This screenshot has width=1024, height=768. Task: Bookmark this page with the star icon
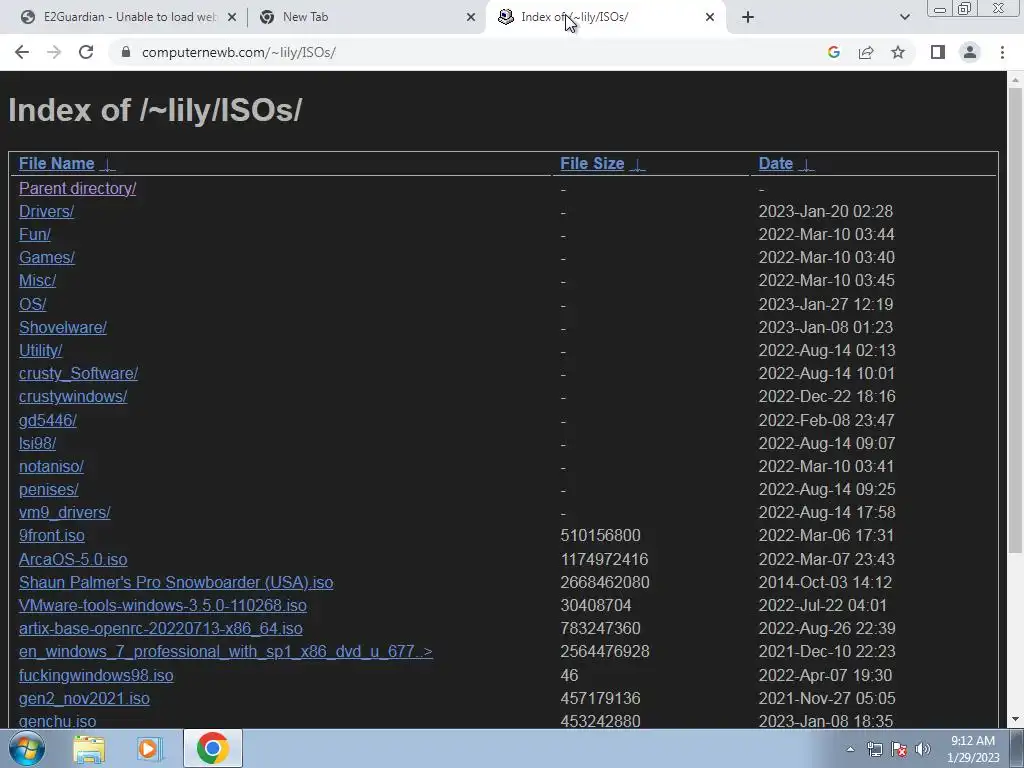coord(898,52)
